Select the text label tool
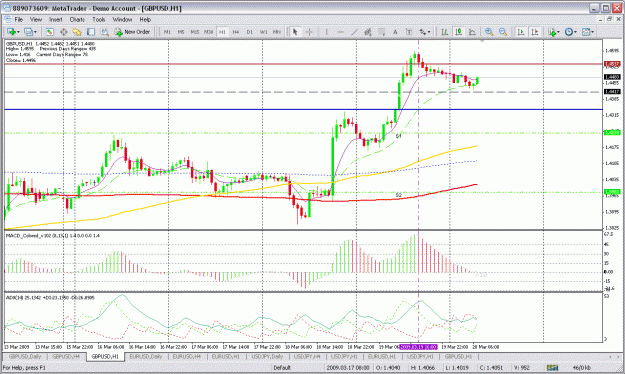The width and height of the screenshot is (625, 374). pos(409,32)
